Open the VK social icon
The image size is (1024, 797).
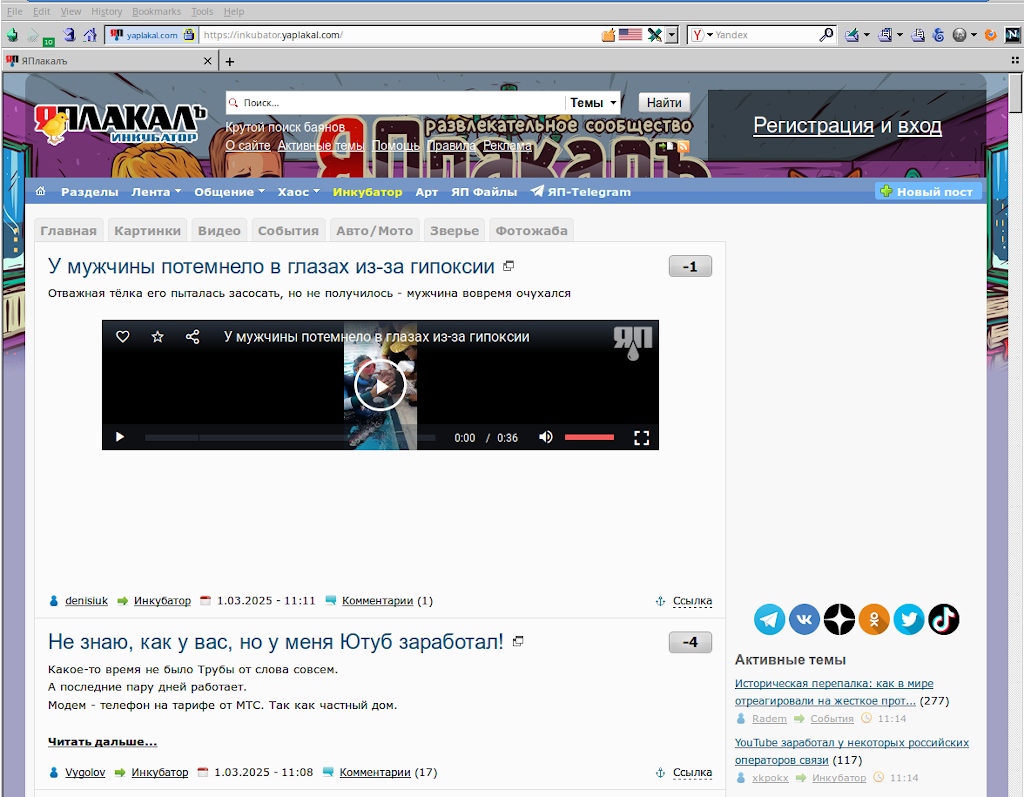click(805, 619)
